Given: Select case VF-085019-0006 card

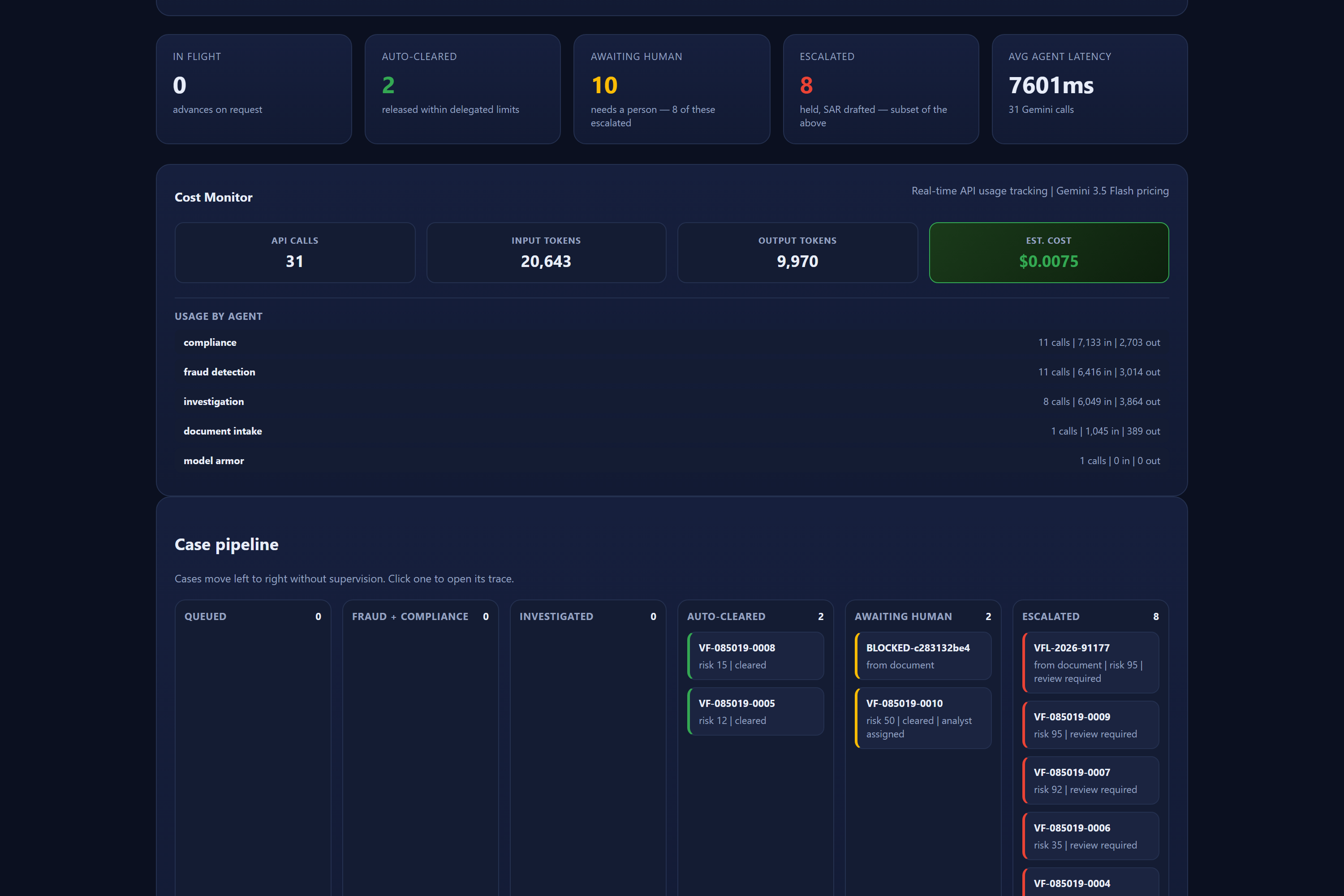Looking at the screenshot, I should pyautogui.click(x=1090, y=836).
